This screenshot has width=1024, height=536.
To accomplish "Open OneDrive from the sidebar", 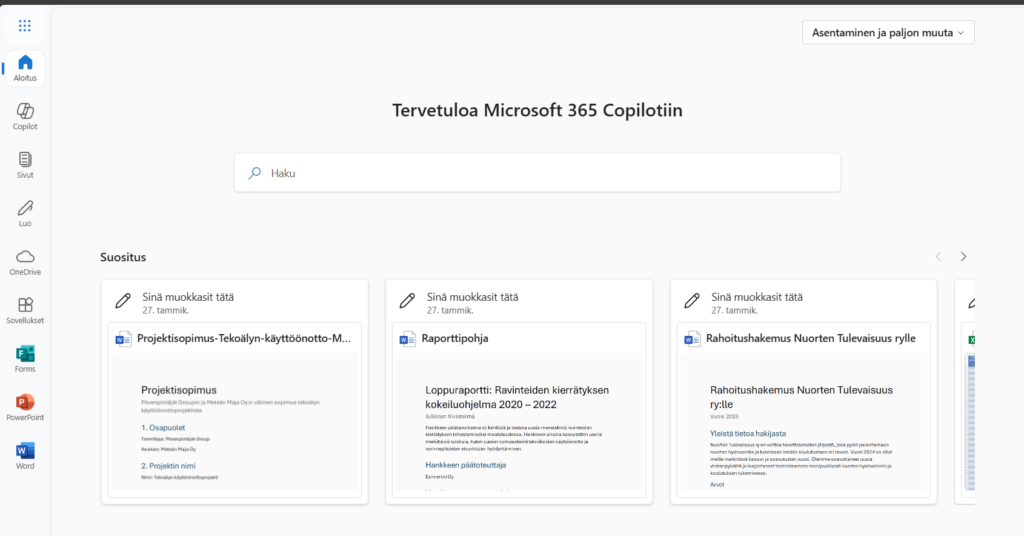I will pyautogui.click(x=25, y=262).
